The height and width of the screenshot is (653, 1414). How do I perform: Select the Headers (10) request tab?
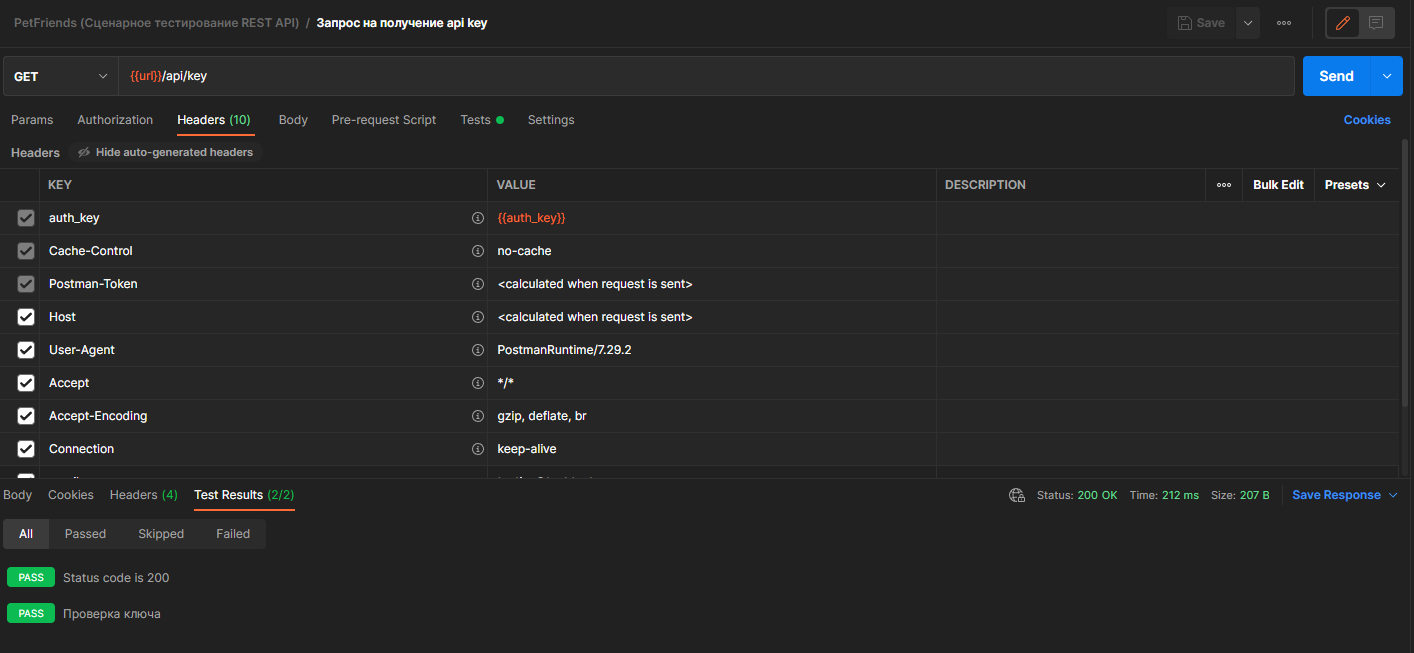click(x=214, y=120)
